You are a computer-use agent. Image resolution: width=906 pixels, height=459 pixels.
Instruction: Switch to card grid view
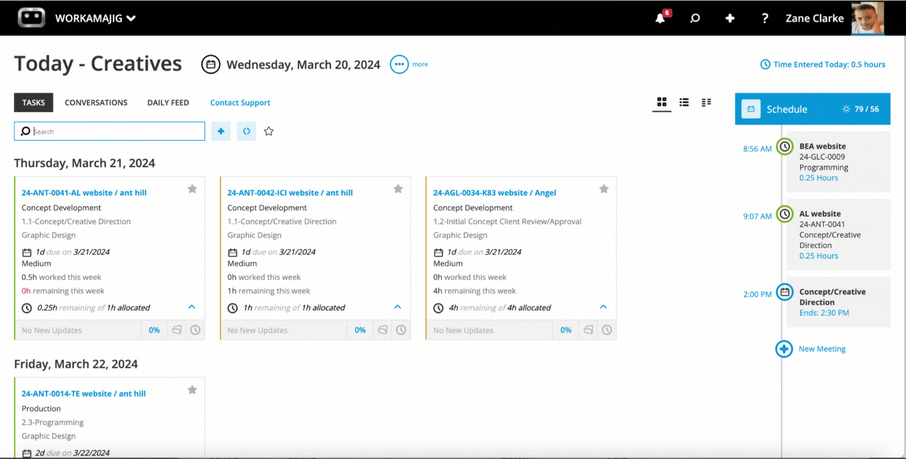(x=661, y=102)
